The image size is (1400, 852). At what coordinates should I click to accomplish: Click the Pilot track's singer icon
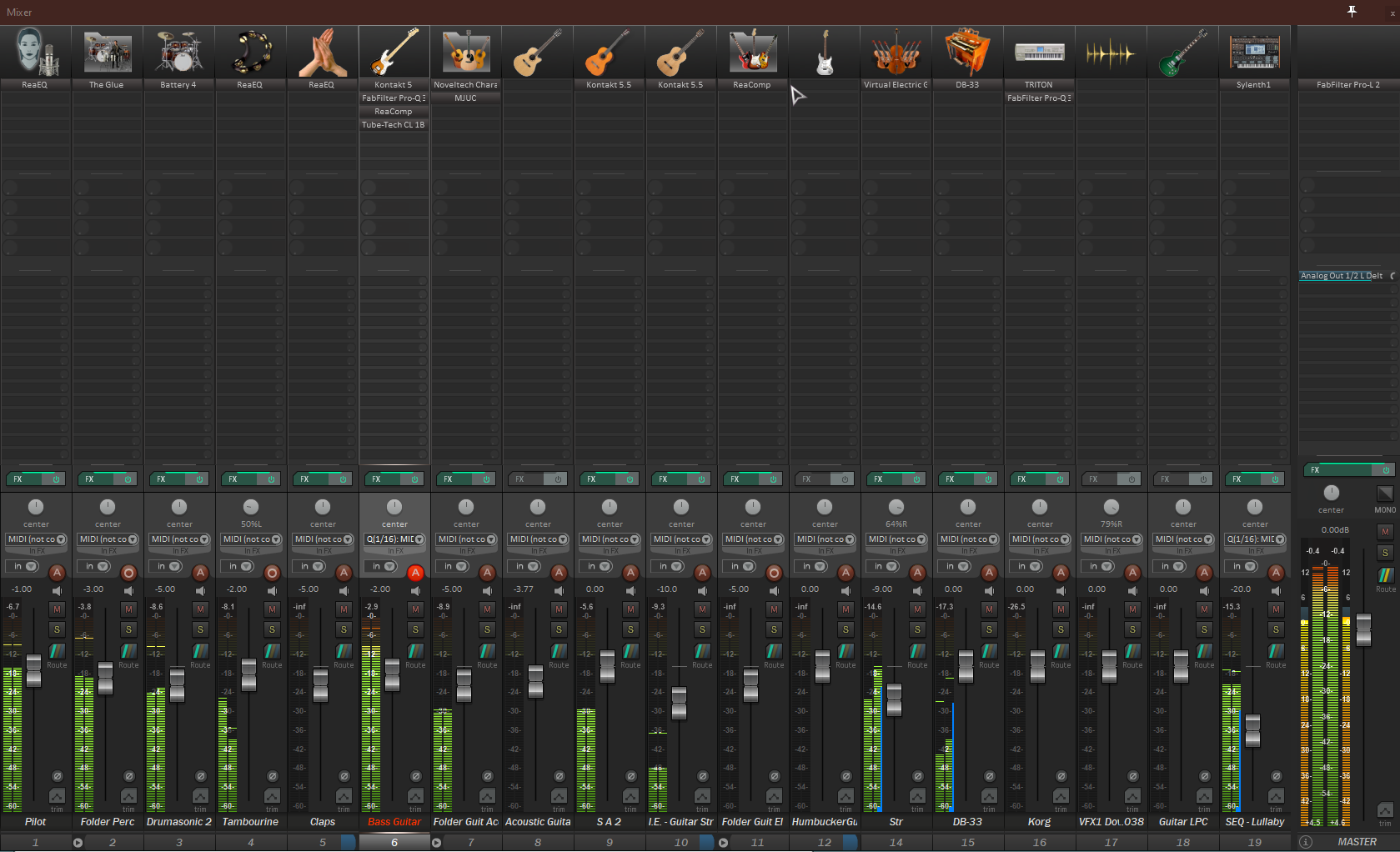tap(36, 53)
